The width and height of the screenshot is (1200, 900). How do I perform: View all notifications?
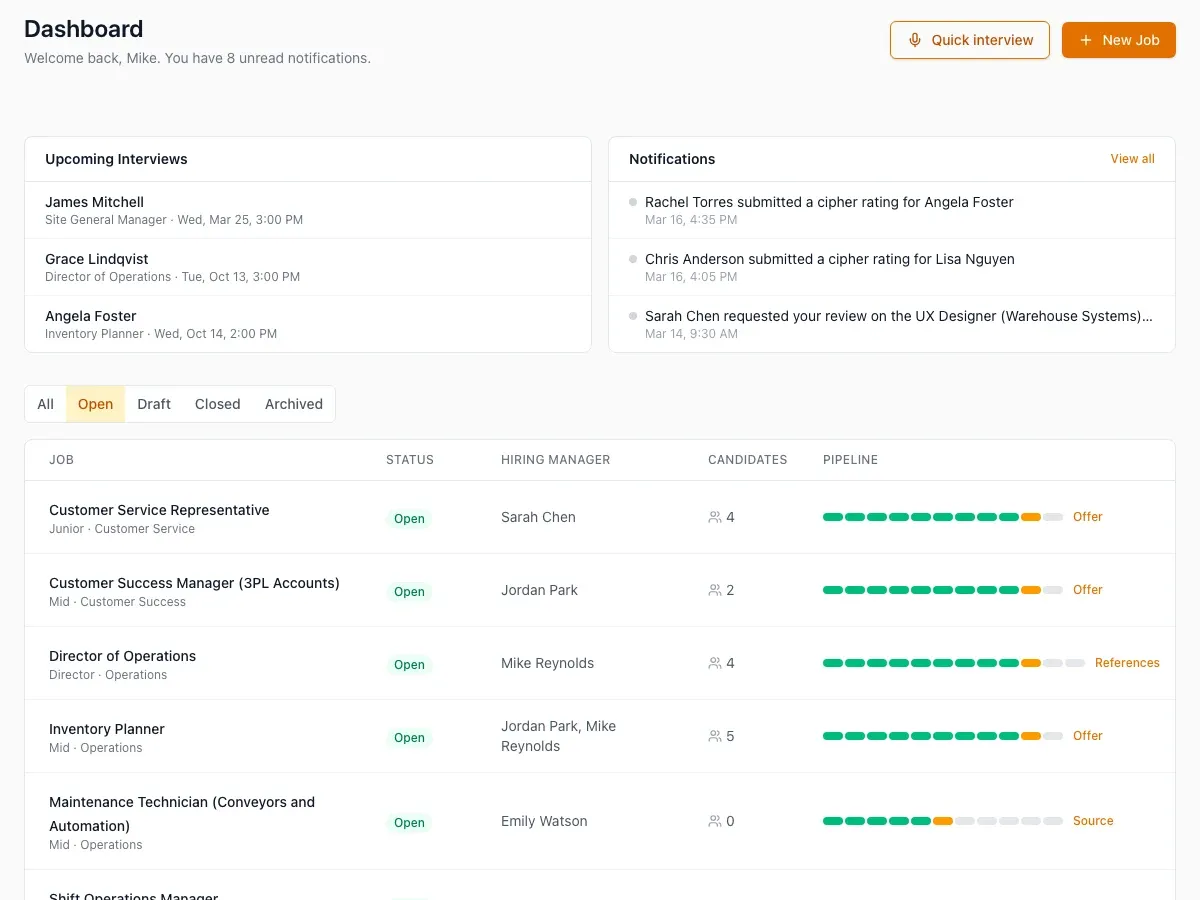coord(1132,159)
